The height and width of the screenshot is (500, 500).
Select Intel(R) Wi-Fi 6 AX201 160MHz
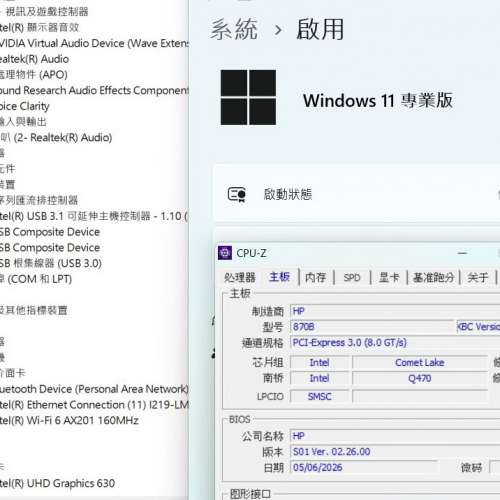pyautogui.click(x=69, y=420)
